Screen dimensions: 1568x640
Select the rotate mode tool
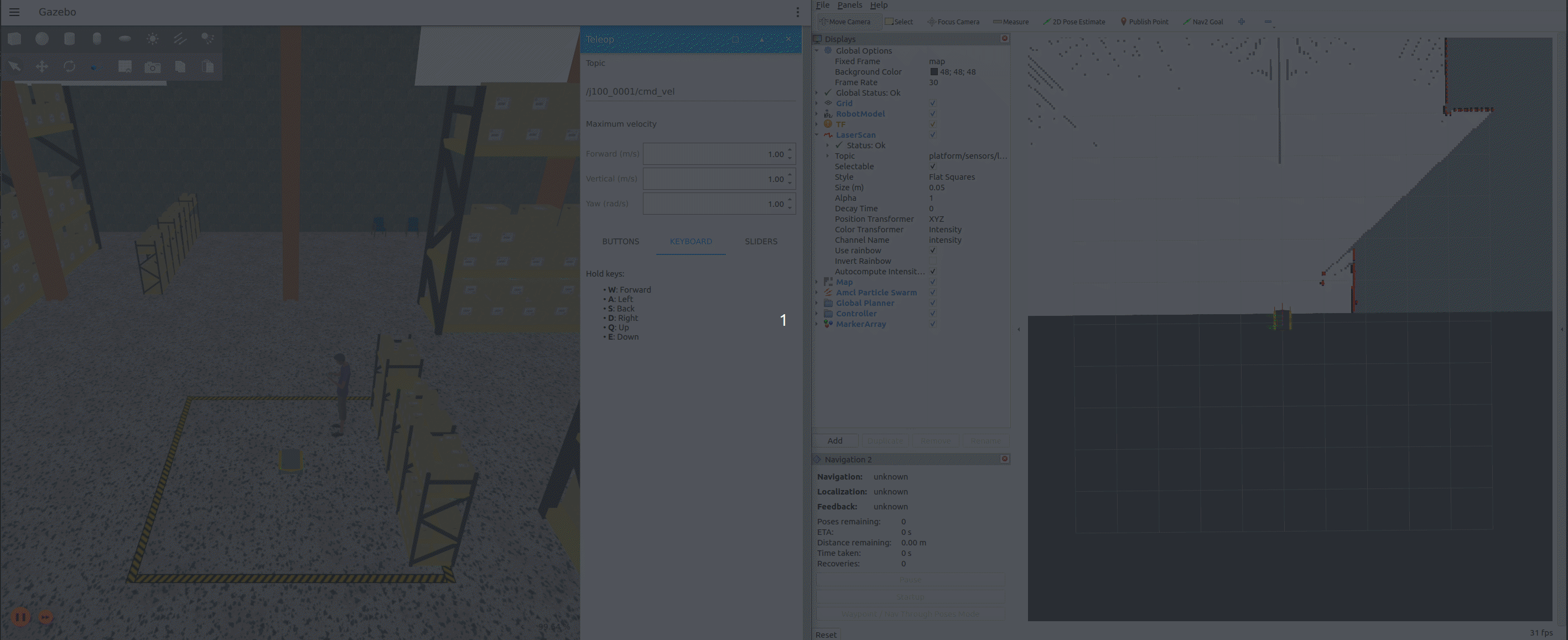(x=69, y=66)
